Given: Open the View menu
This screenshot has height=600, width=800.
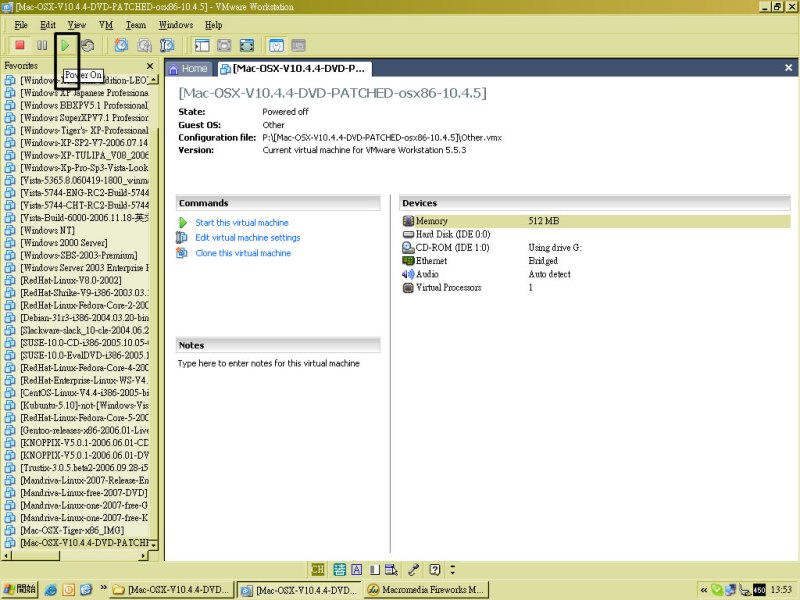Looking at the screenshot, I should [x=77, y=24].
